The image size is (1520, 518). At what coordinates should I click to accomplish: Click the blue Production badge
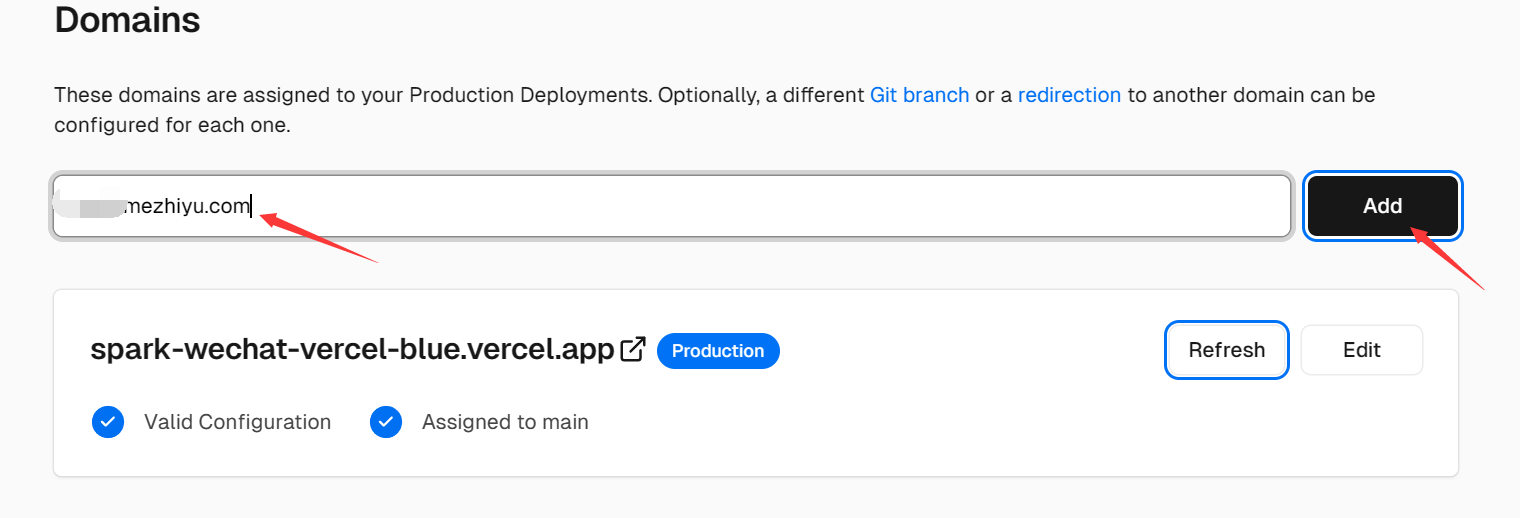pyautogui.click(x=718, y=351)
